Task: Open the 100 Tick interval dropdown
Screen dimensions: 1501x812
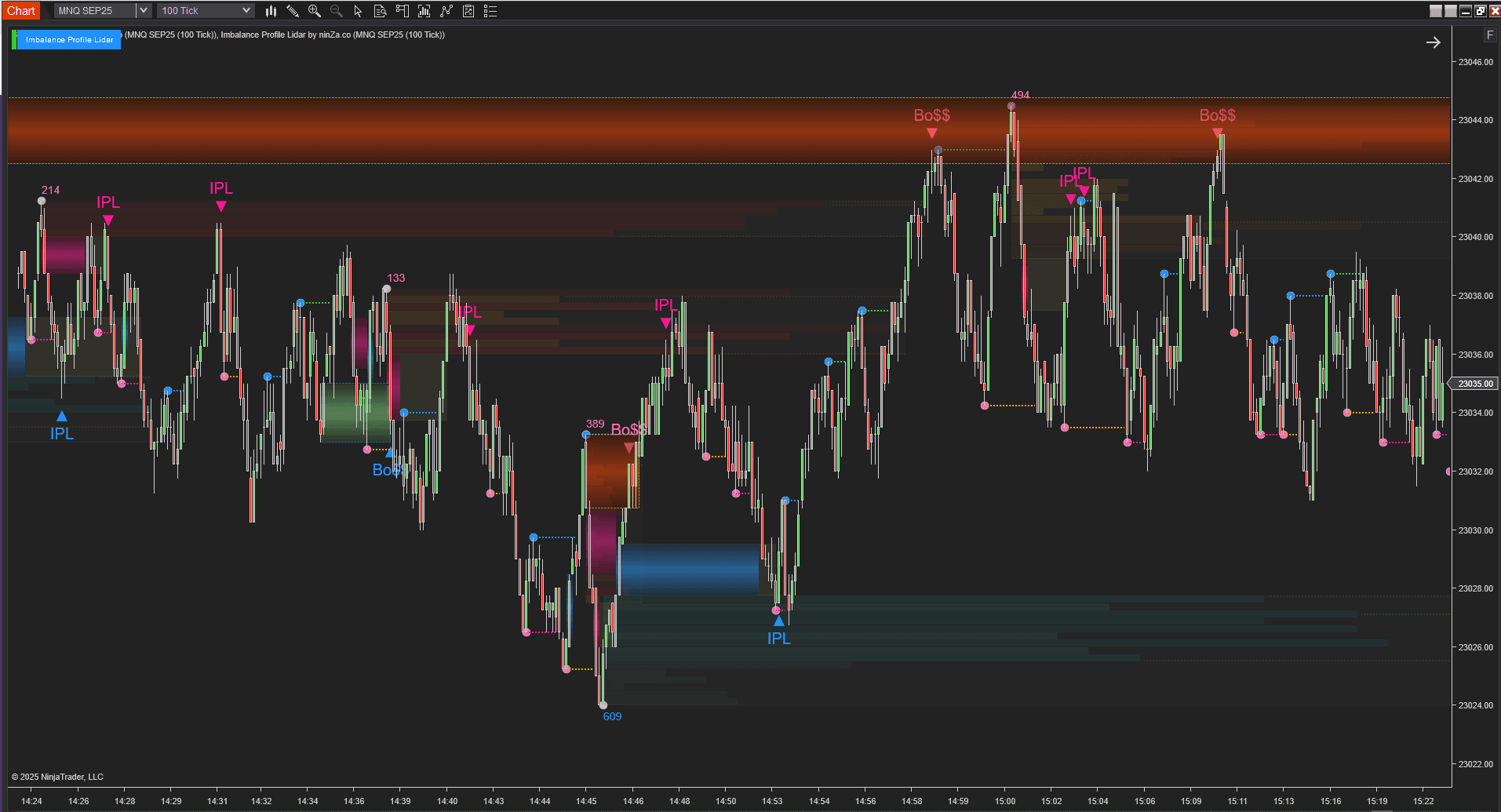Action: tap(206, 11)
